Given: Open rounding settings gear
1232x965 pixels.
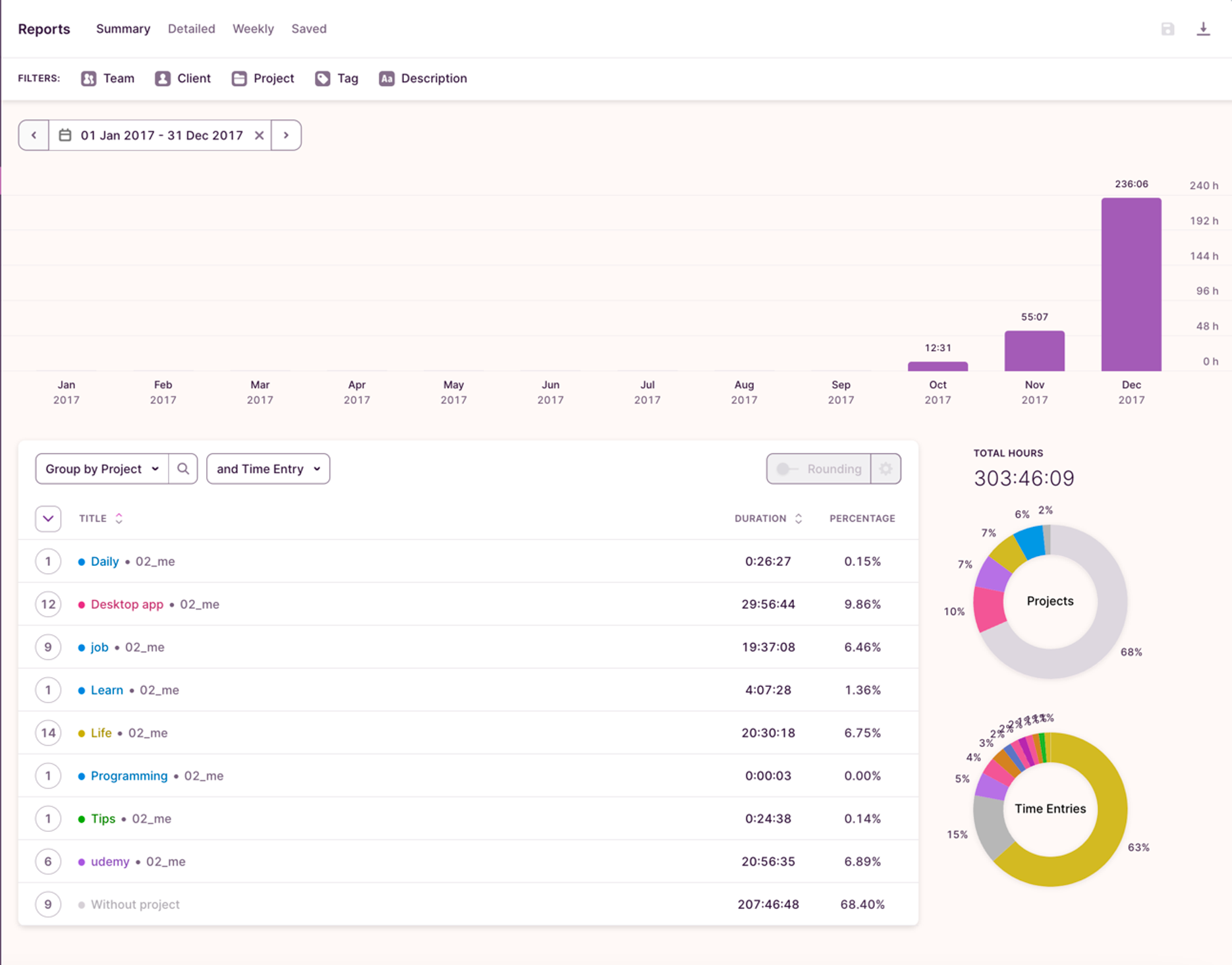Looking at the screenshot, I should tap(885, 469).
